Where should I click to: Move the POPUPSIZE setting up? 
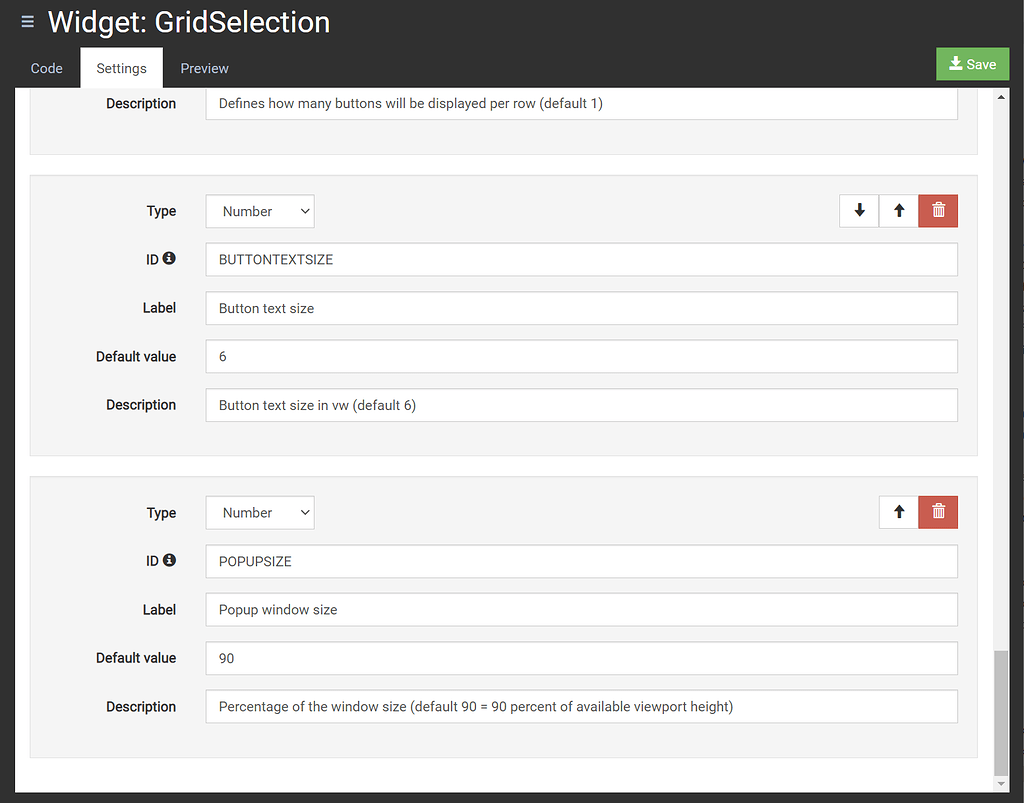click(x=899, y=512)
